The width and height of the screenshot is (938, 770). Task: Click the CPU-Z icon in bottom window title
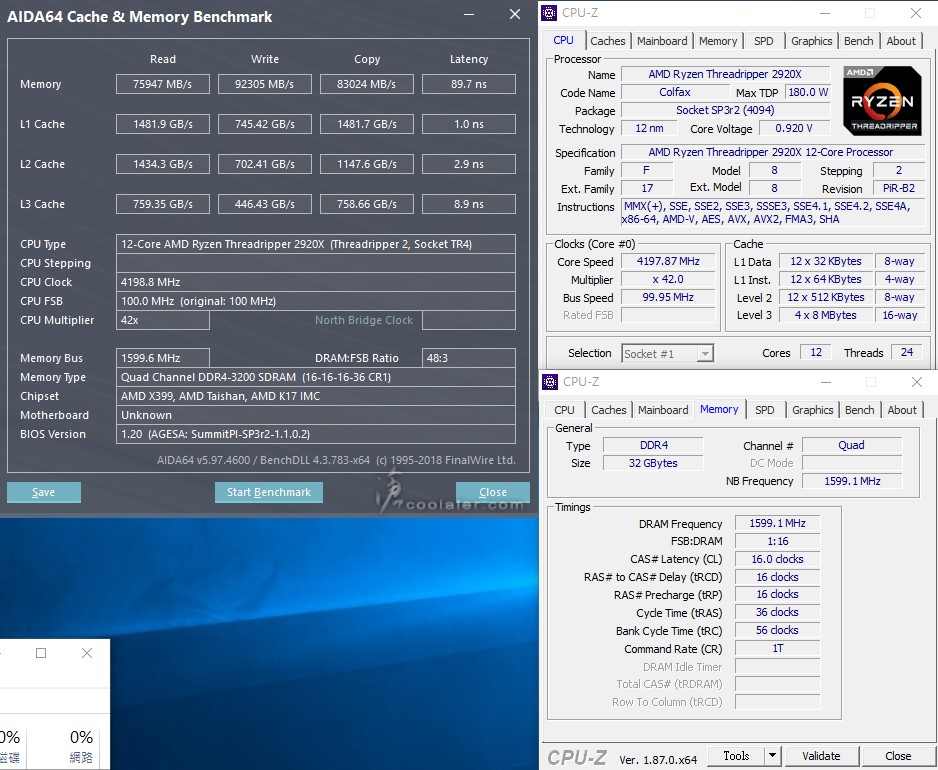click(x=550, y=382)
